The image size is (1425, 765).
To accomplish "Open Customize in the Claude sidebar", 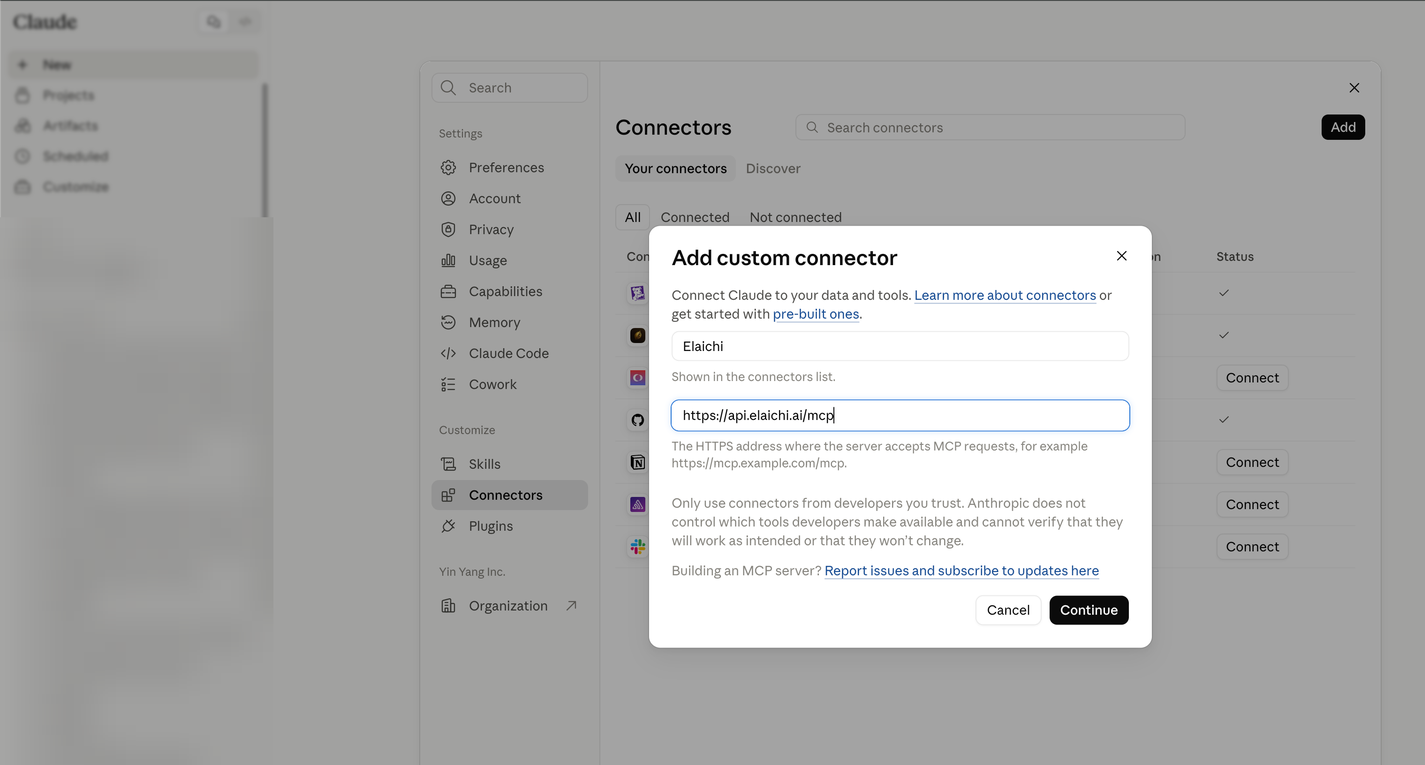I will pyautogui.click(x=75, y=187).
